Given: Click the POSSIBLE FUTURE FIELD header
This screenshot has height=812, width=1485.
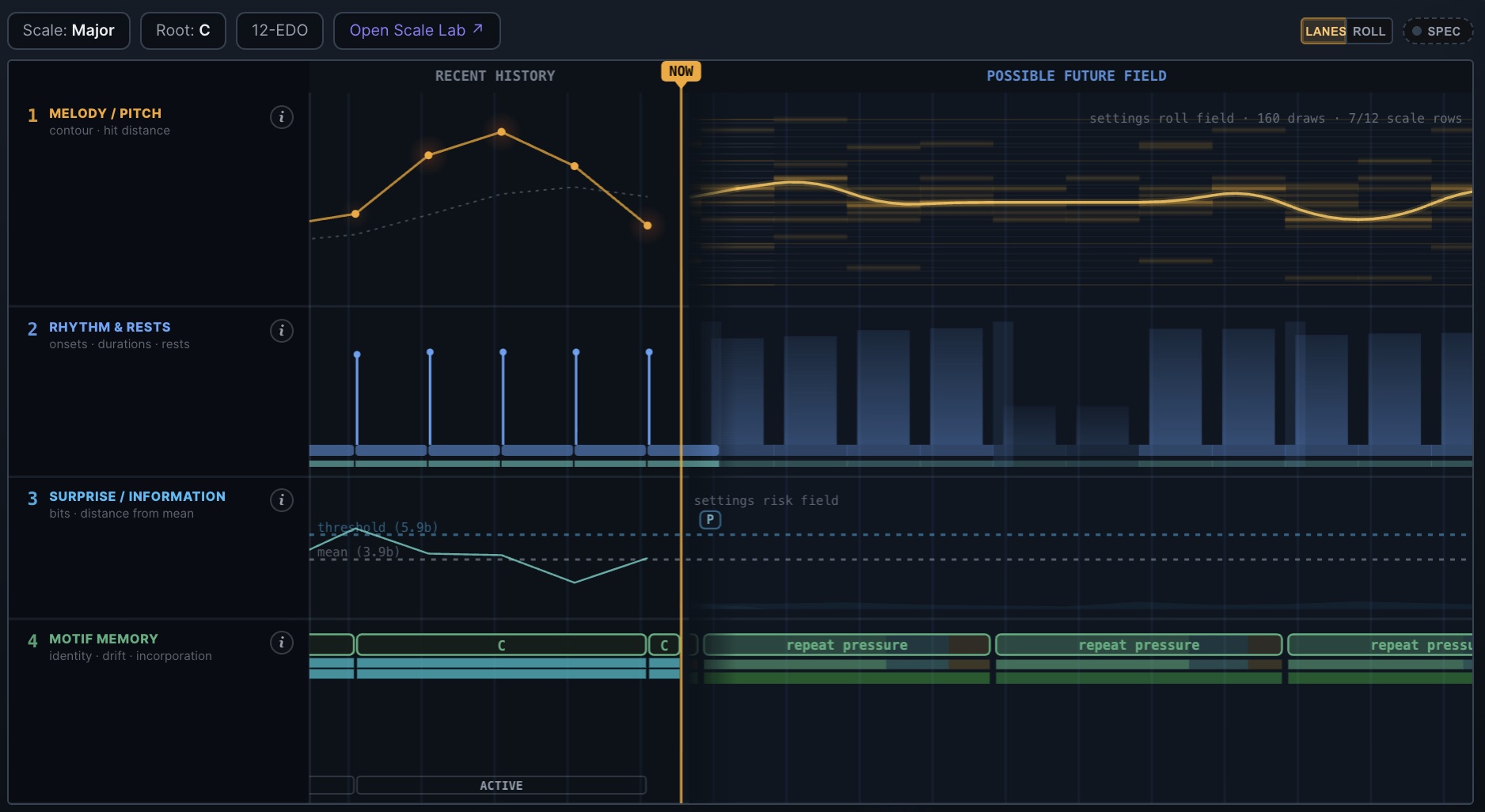Looking at the screenshot, I should 1076,76.
